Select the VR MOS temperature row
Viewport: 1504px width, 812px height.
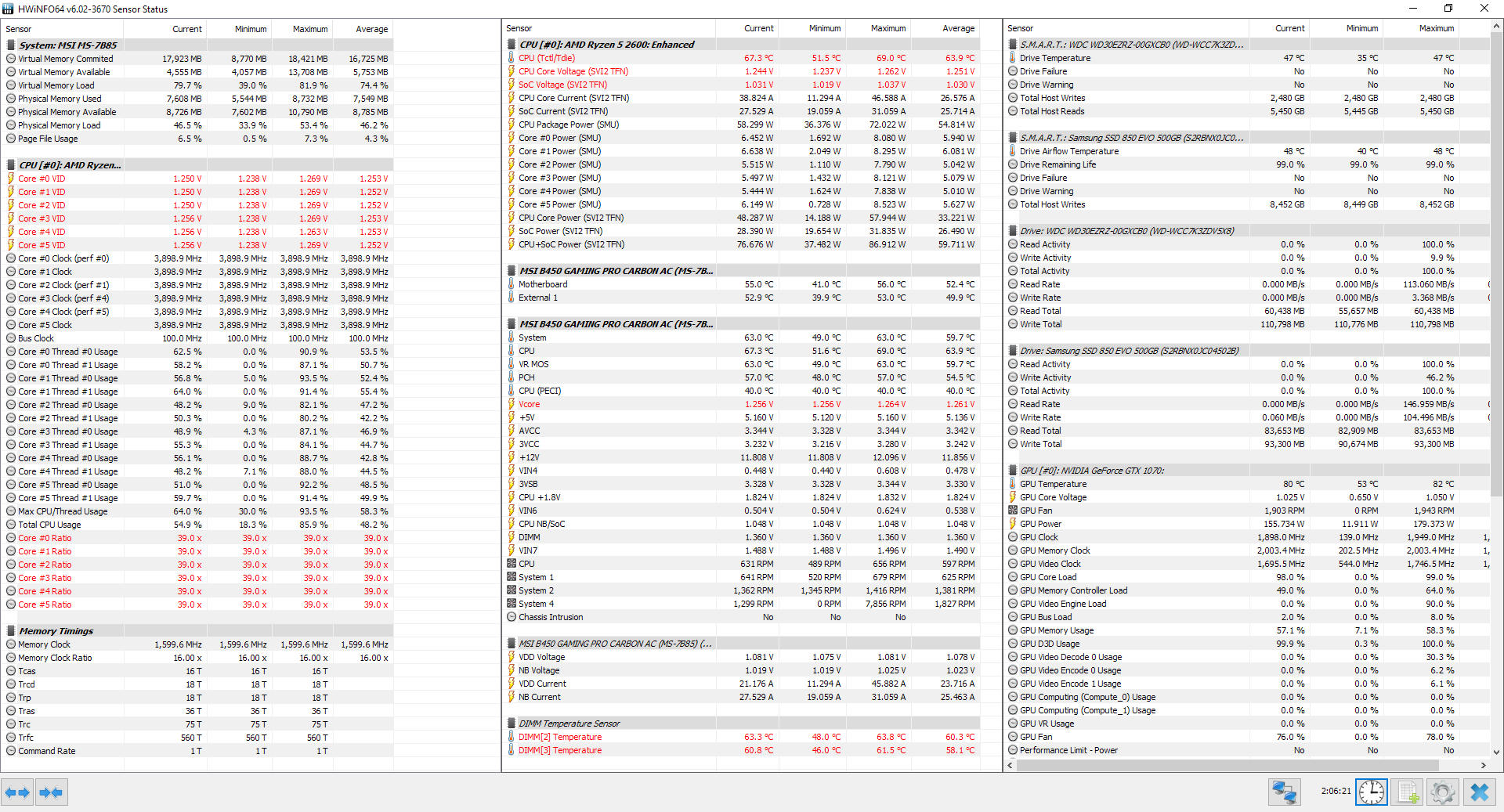tap(743, 364)
